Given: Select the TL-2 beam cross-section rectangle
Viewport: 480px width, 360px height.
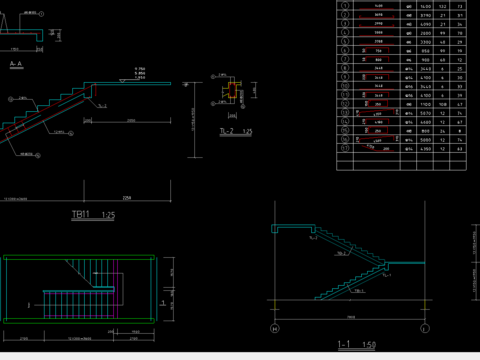Looking at the screenshot, I should 232,90.
